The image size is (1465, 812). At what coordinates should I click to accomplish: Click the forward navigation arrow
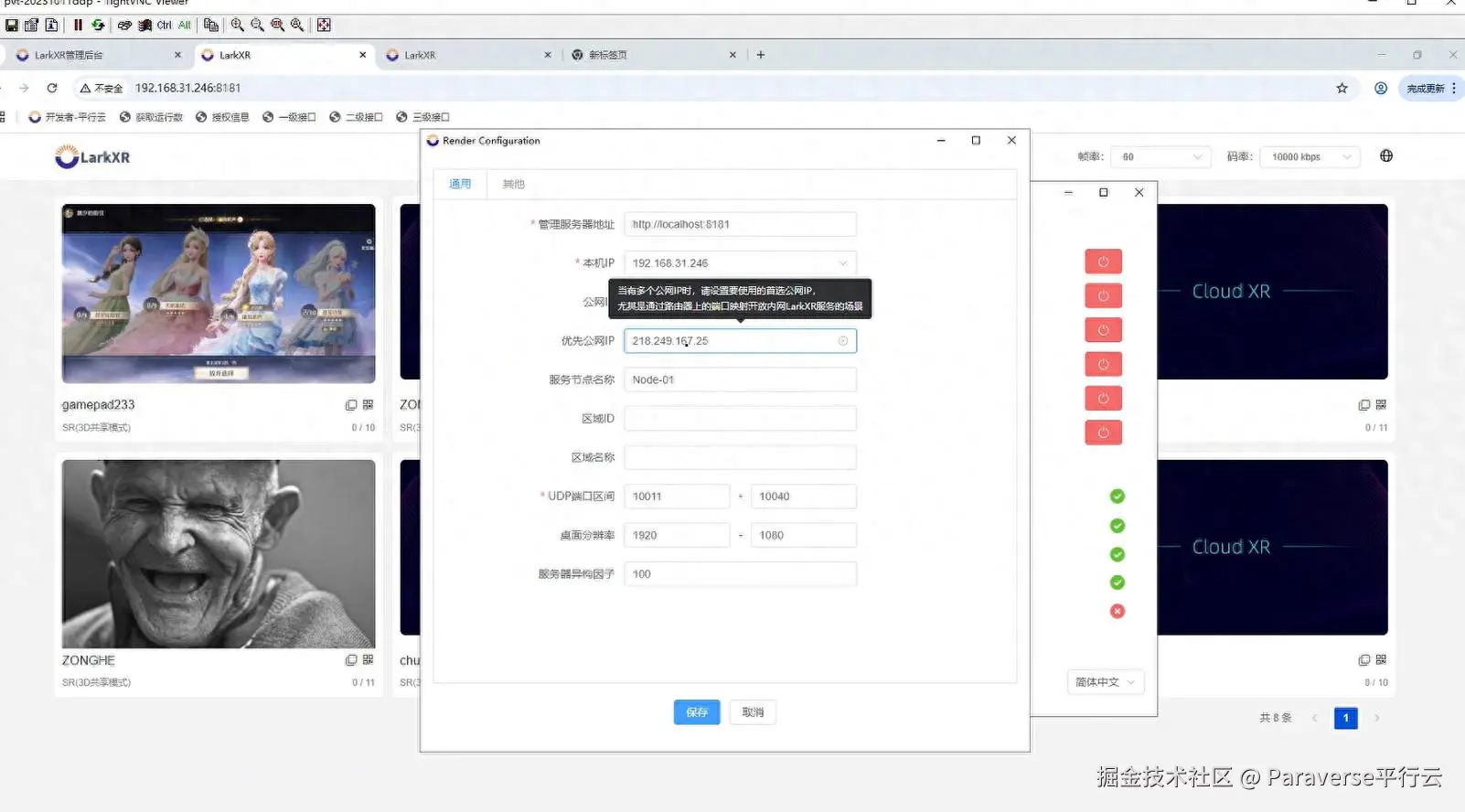(24, 88)
